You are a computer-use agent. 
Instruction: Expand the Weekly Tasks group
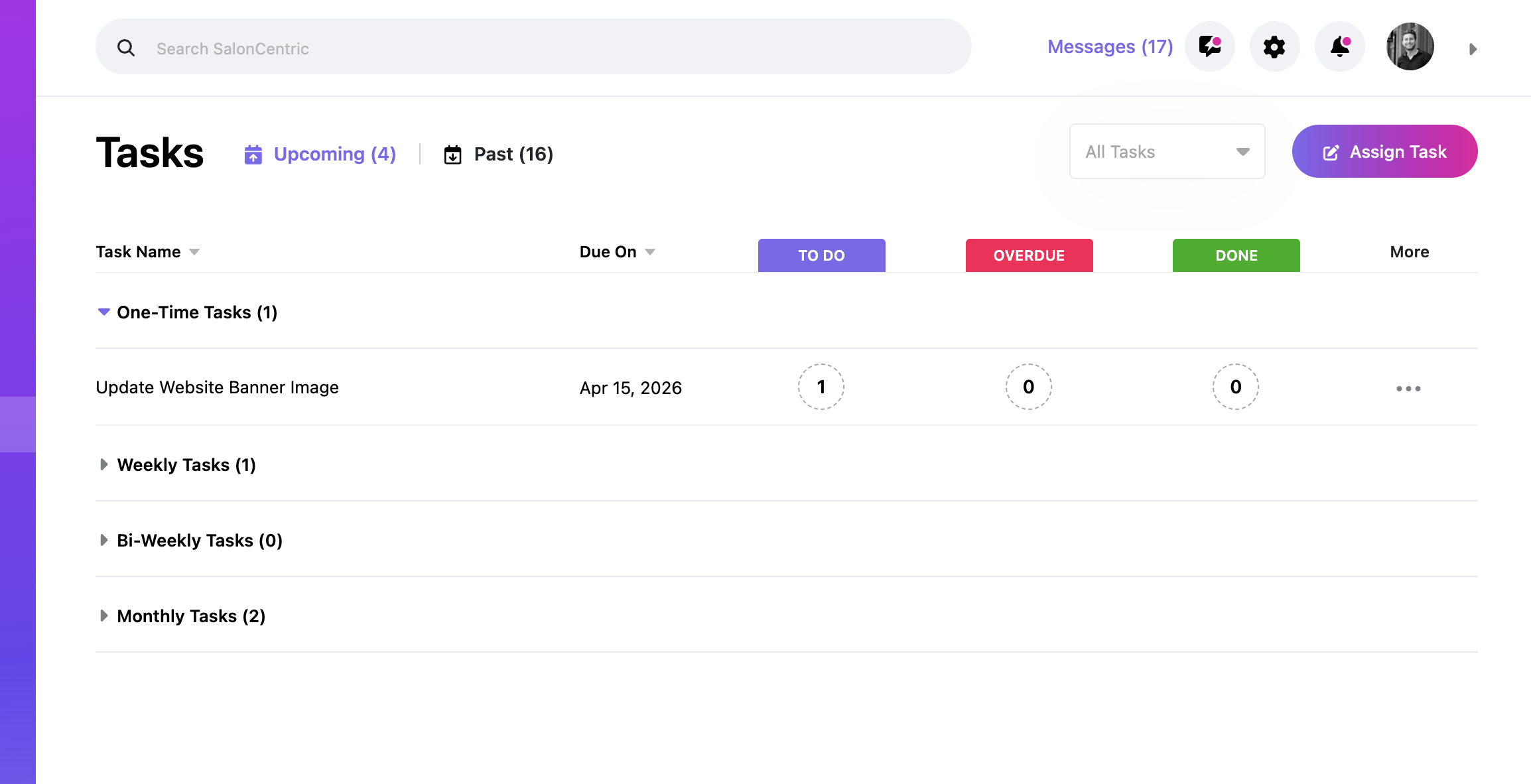104,464
